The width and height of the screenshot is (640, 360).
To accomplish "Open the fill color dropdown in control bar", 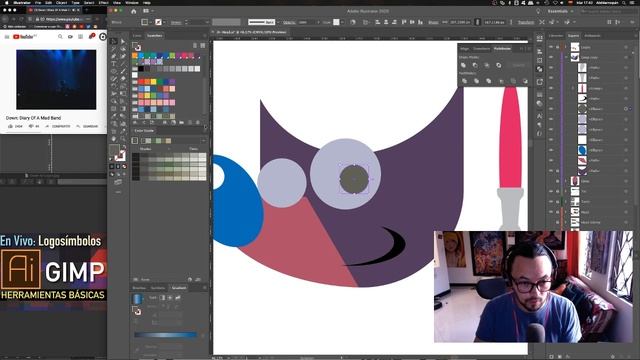I will [151, 22].
